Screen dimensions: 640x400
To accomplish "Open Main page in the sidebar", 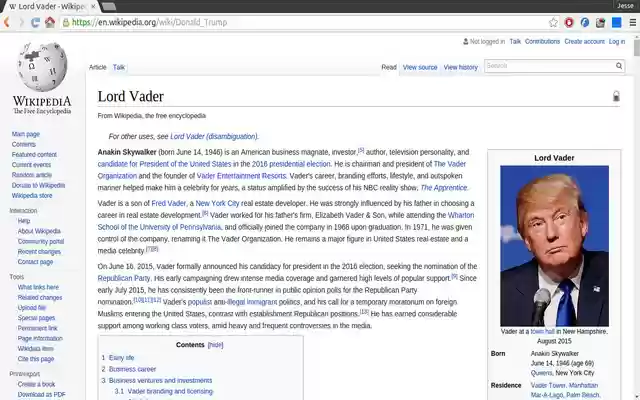I will tap(26, 134).
